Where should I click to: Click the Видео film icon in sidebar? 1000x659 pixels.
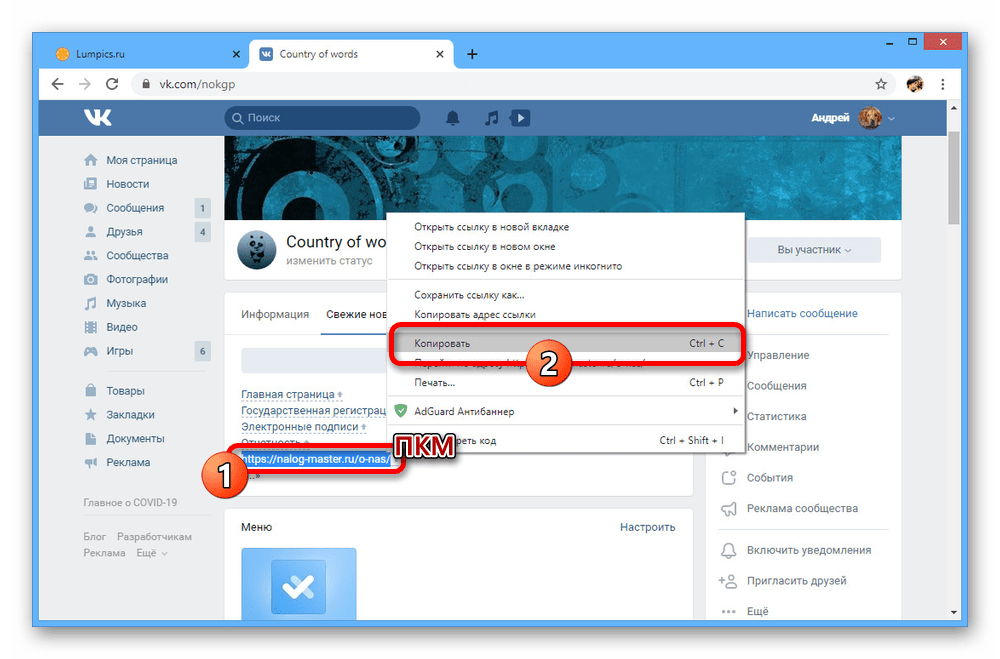[x=91, y=327]
